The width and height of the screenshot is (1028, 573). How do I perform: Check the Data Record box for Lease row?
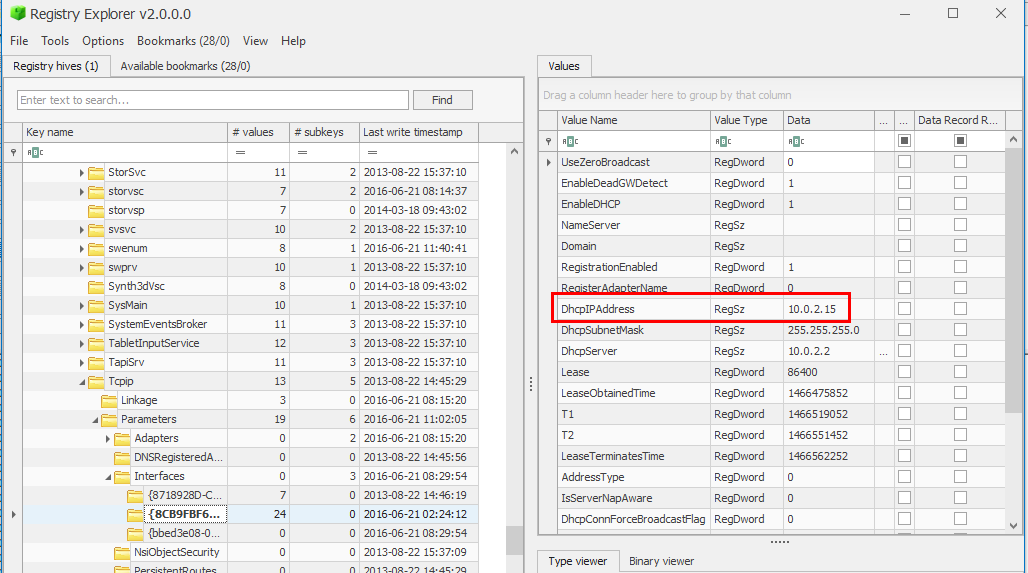point(959,372)
